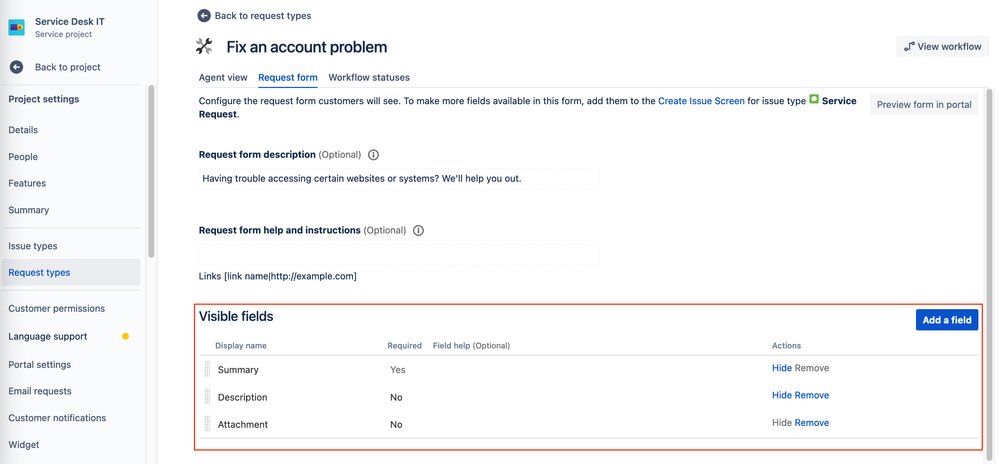
Task: Hide the Summary field
Action: (x=781, y=368)
